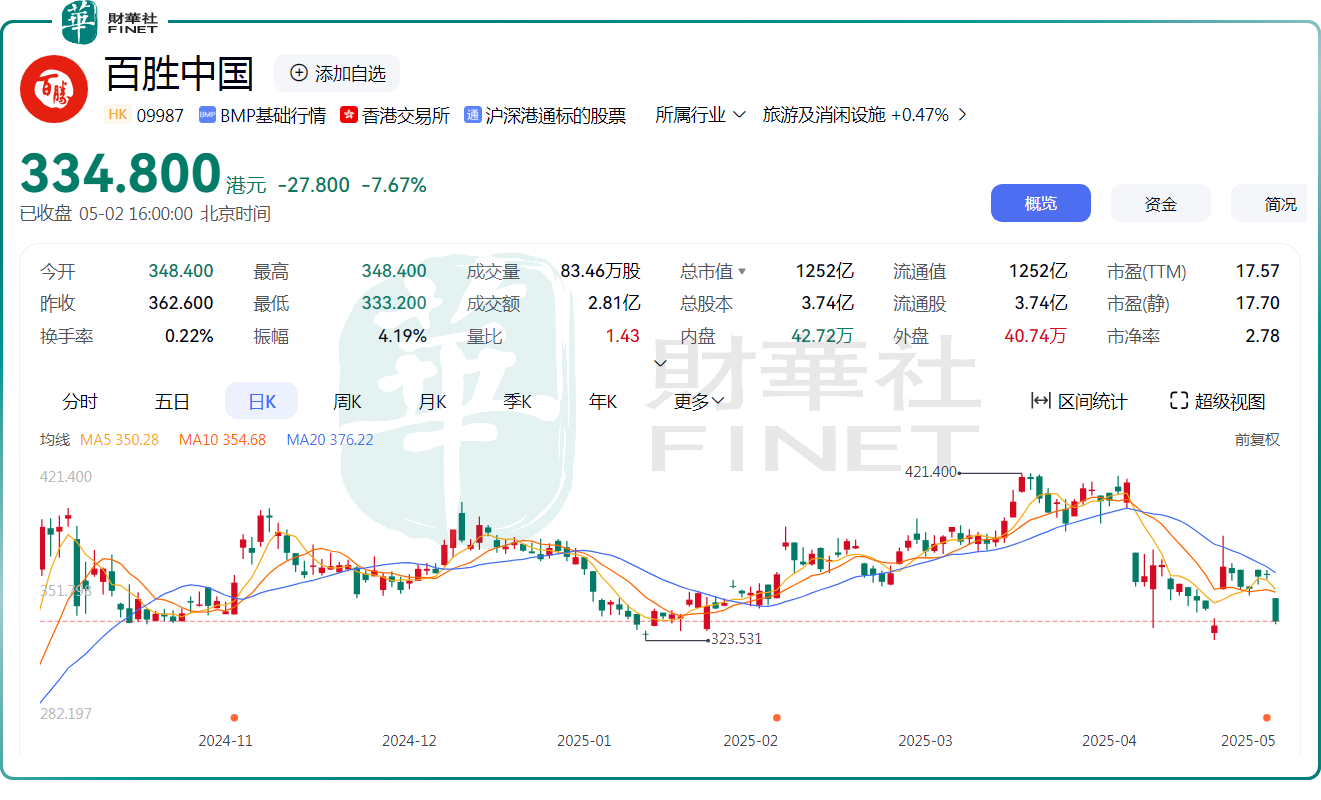1321x800 pixels.
Task: Select the 年K chart period
Action: click(x=603, y=401)
